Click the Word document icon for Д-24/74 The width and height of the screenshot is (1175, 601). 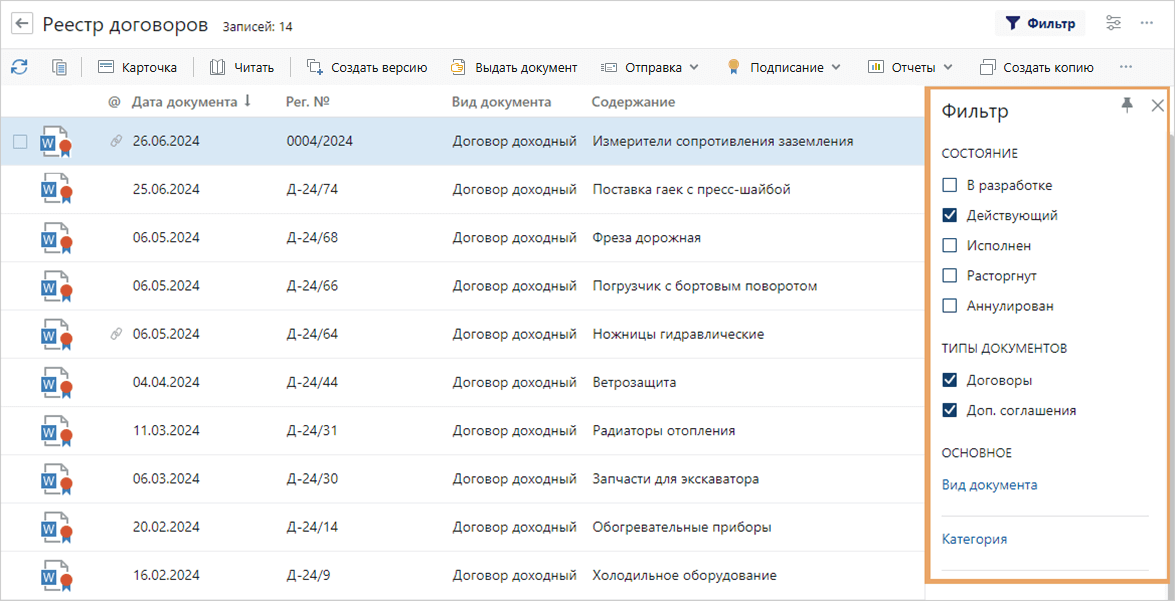55,190
